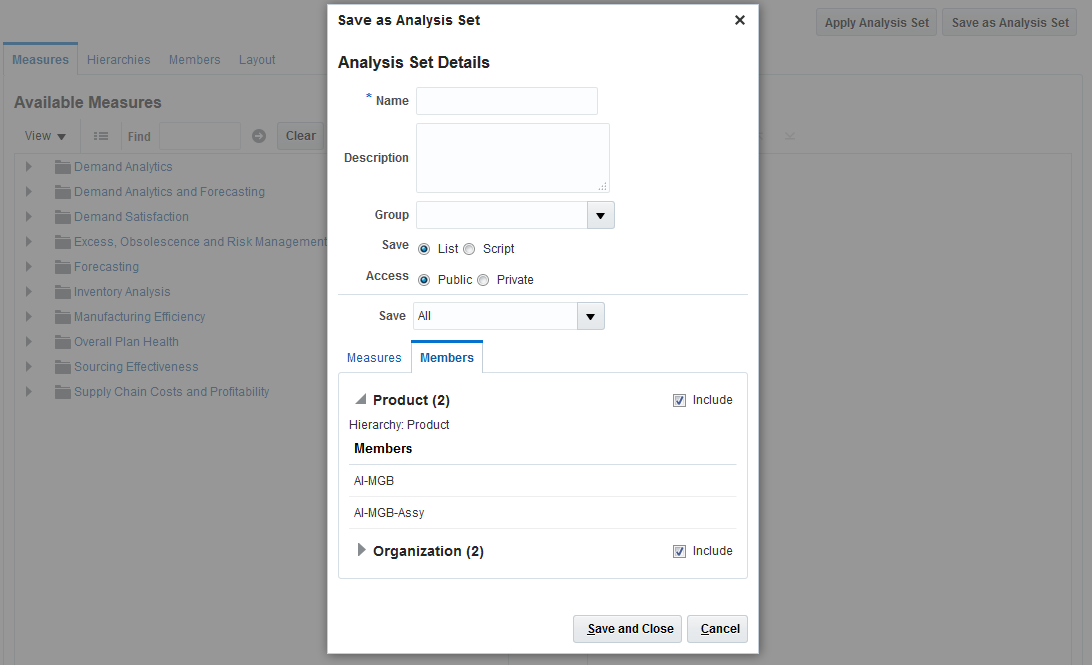This screenshot has width=1092, height=665.
Task: Click the Inventory Analysis folder icon
Action: pyautogui.click(x=63, y=292)
